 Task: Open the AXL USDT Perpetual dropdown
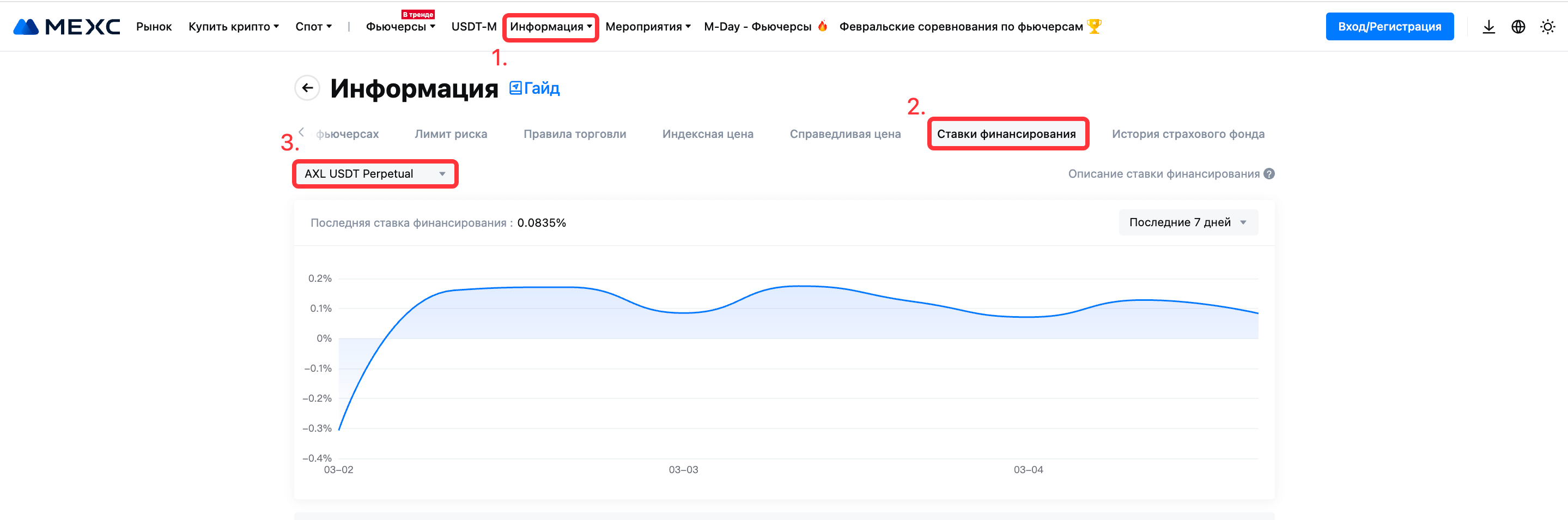tap(375, 174)
